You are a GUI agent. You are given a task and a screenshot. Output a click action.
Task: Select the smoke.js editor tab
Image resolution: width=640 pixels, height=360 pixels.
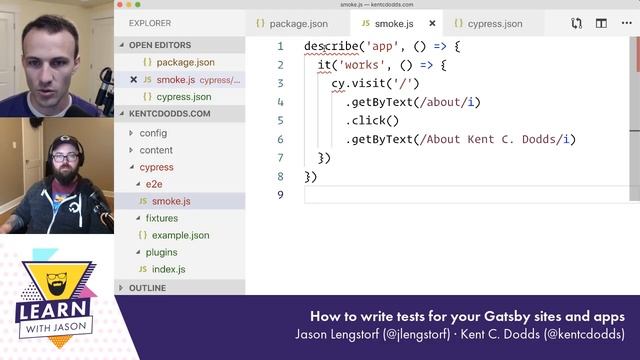[394, 24]
